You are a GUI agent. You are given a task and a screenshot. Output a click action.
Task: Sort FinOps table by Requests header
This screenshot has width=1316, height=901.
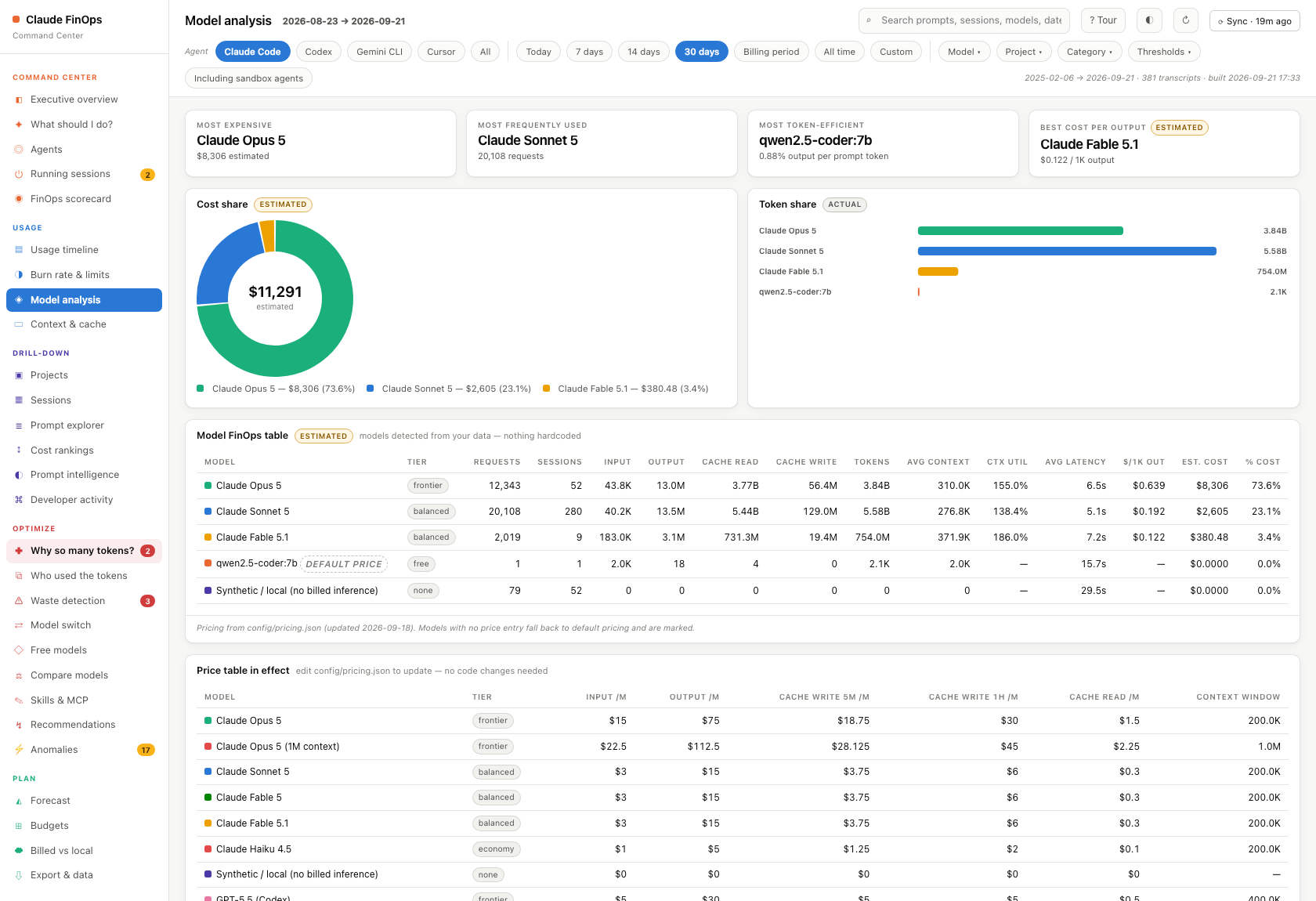497,462
